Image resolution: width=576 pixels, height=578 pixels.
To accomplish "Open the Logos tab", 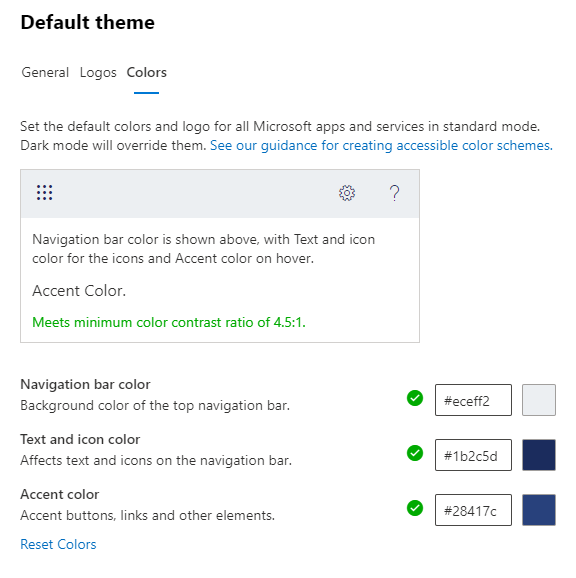I will 98,72.
